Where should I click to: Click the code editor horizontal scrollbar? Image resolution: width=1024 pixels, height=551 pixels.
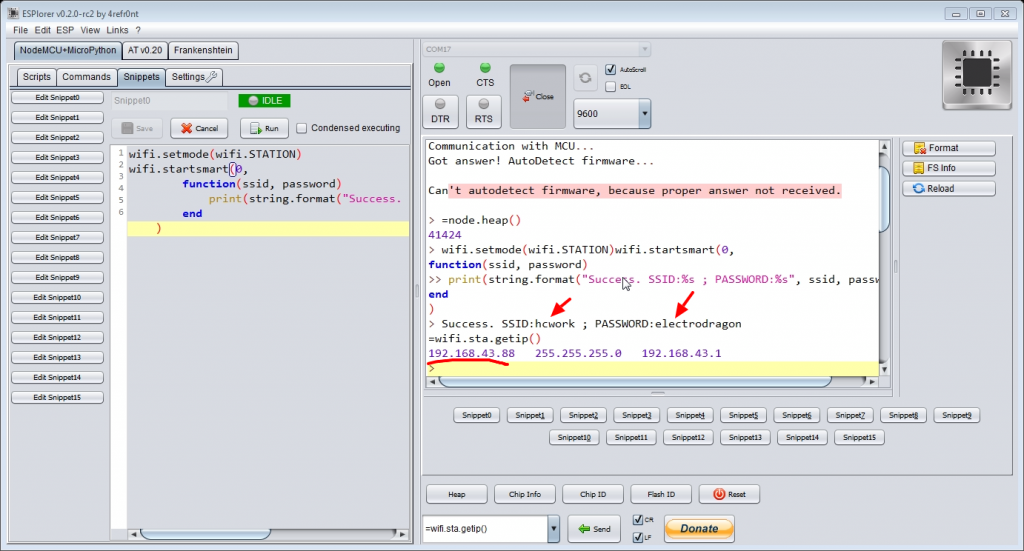click(x=205, y=534)
